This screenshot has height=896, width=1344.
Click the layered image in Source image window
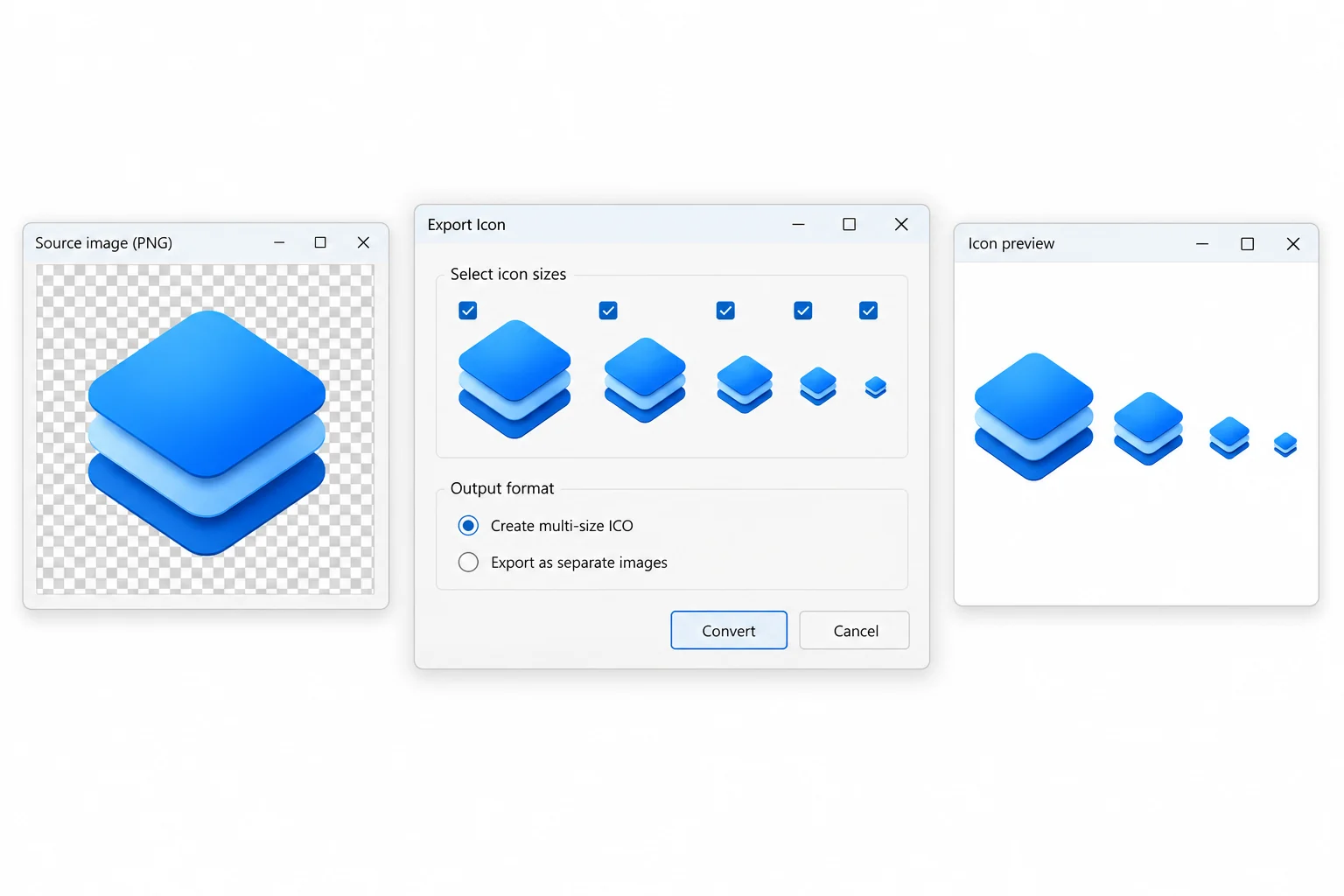(206, 433)
